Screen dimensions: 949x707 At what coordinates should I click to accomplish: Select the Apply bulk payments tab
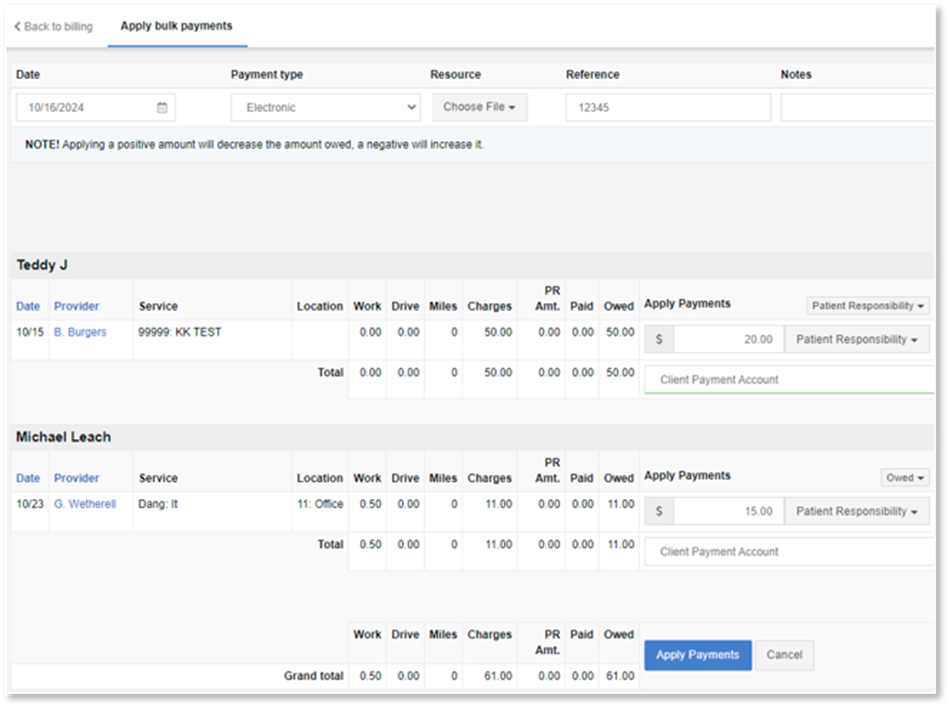[x=176, y=26]
